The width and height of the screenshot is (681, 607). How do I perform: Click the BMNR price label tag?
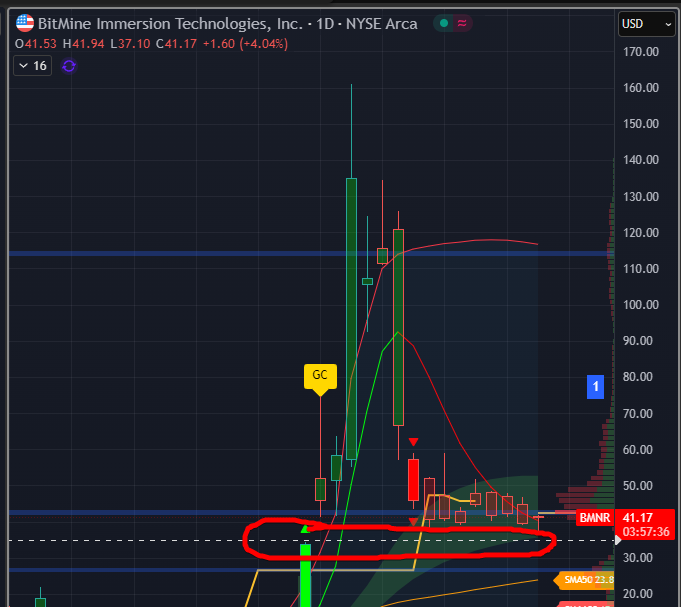click(595, 518)
